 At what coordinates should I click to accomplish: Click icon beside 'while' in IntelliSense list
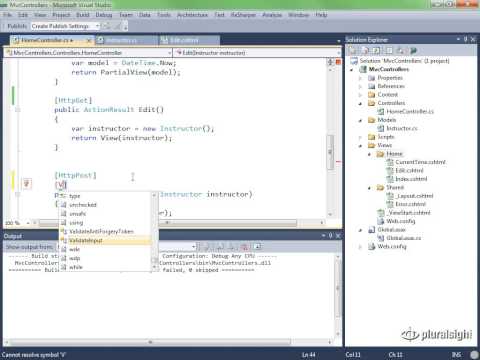[x=64, y=267]
